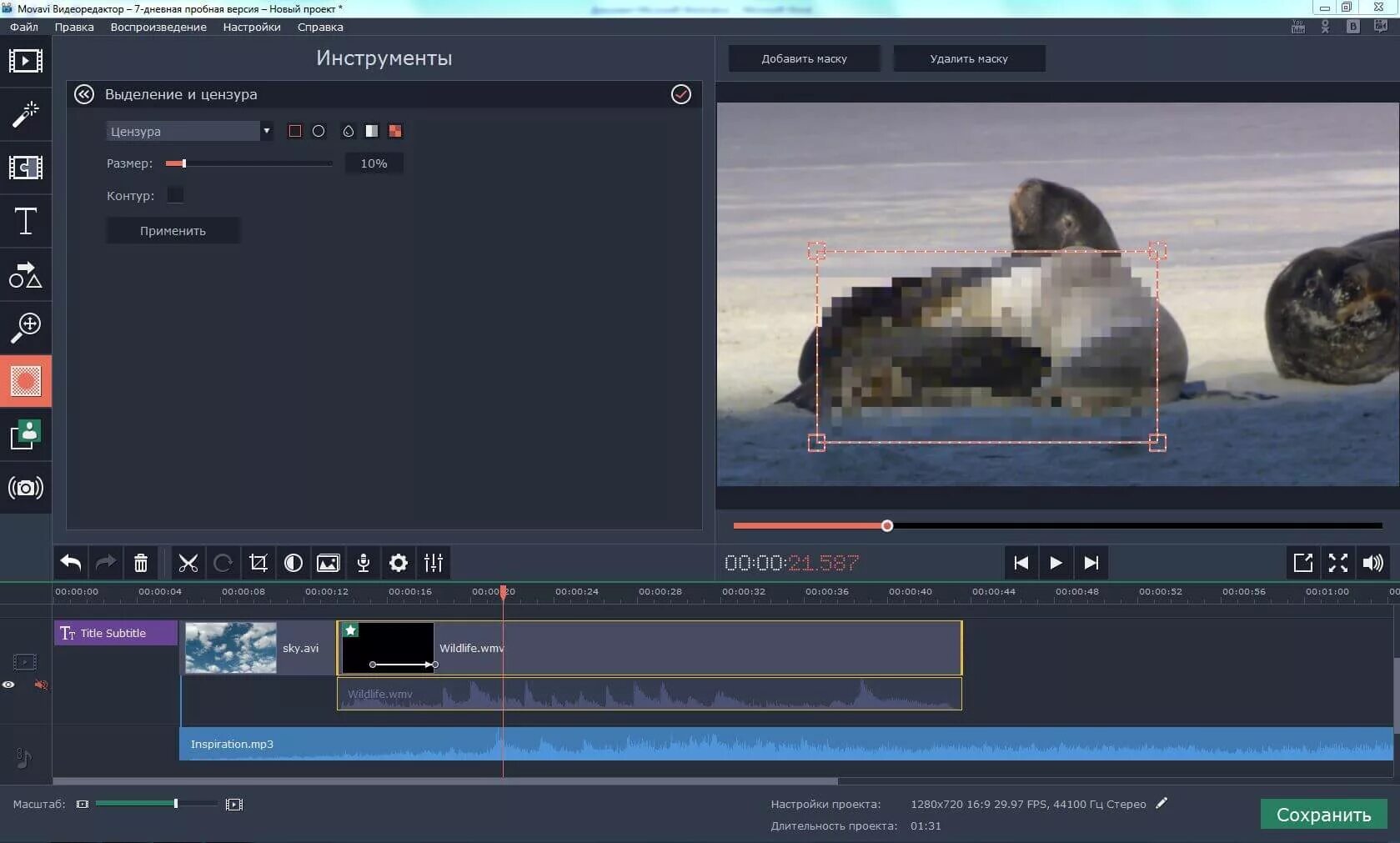Viewport: 1400px width, 843px height.
Task: Click the 10% size value field
Action: (374, 163)
